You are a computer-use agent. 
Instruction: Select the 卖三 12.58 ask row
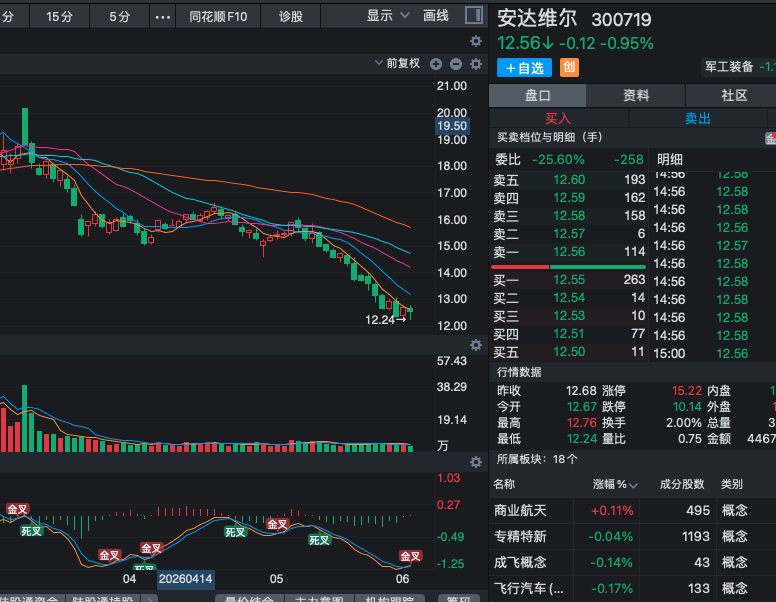coord(569,216)
